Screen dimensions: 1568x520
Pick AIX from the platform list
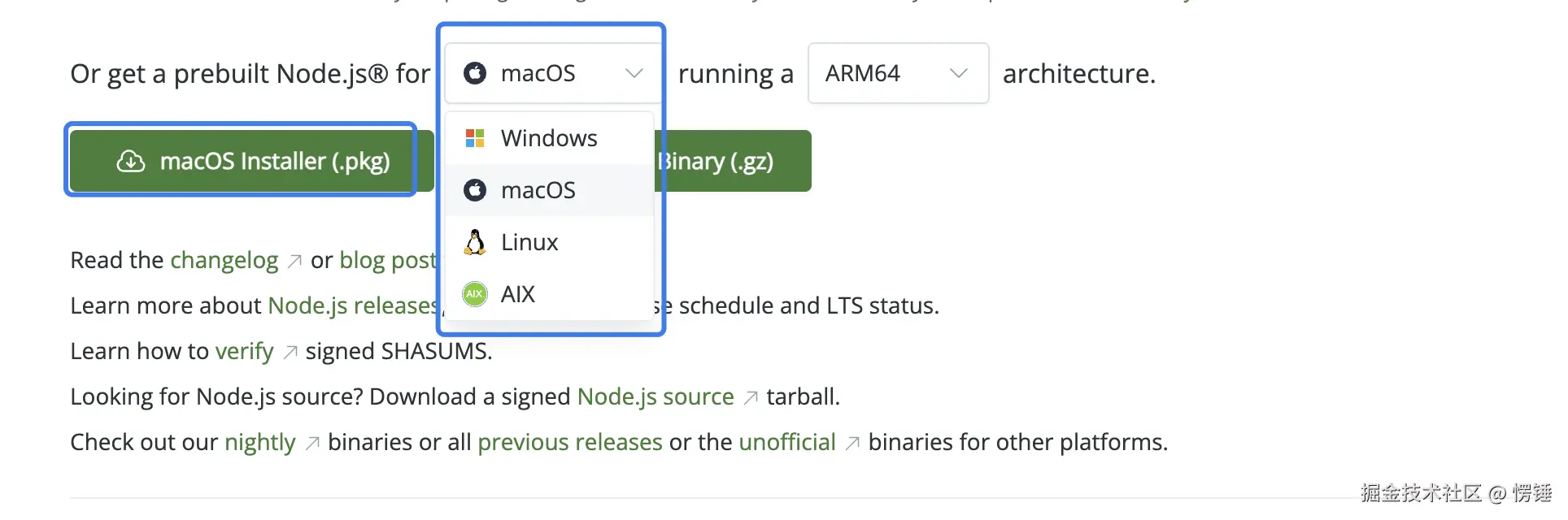pyautogui.click(x=518, y=294)
